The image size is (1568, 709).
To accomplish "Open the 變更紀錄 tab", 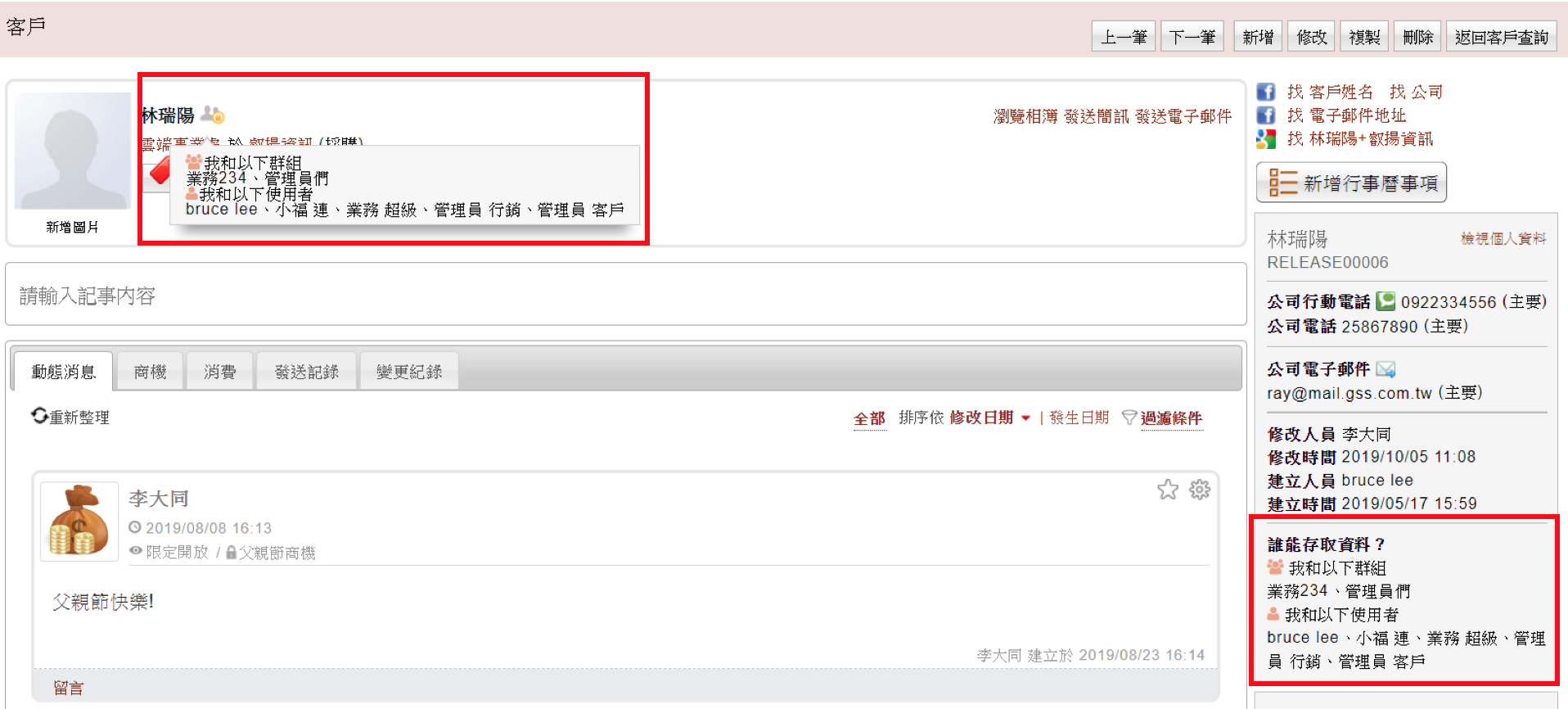I will [408, 372].
